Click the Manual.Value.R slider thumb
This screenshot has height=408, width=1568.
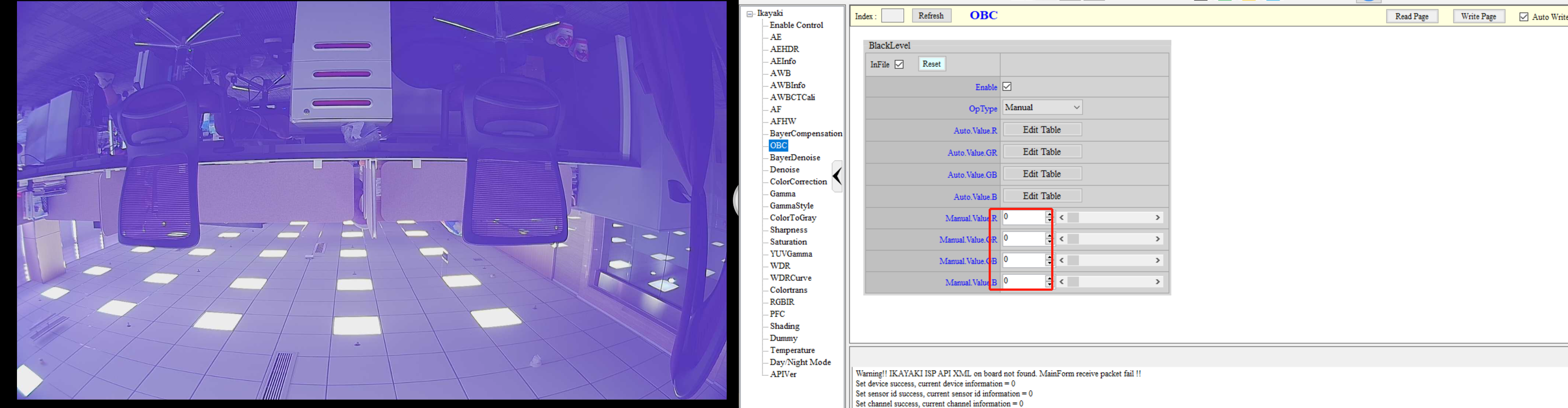tap(1073, 218)
